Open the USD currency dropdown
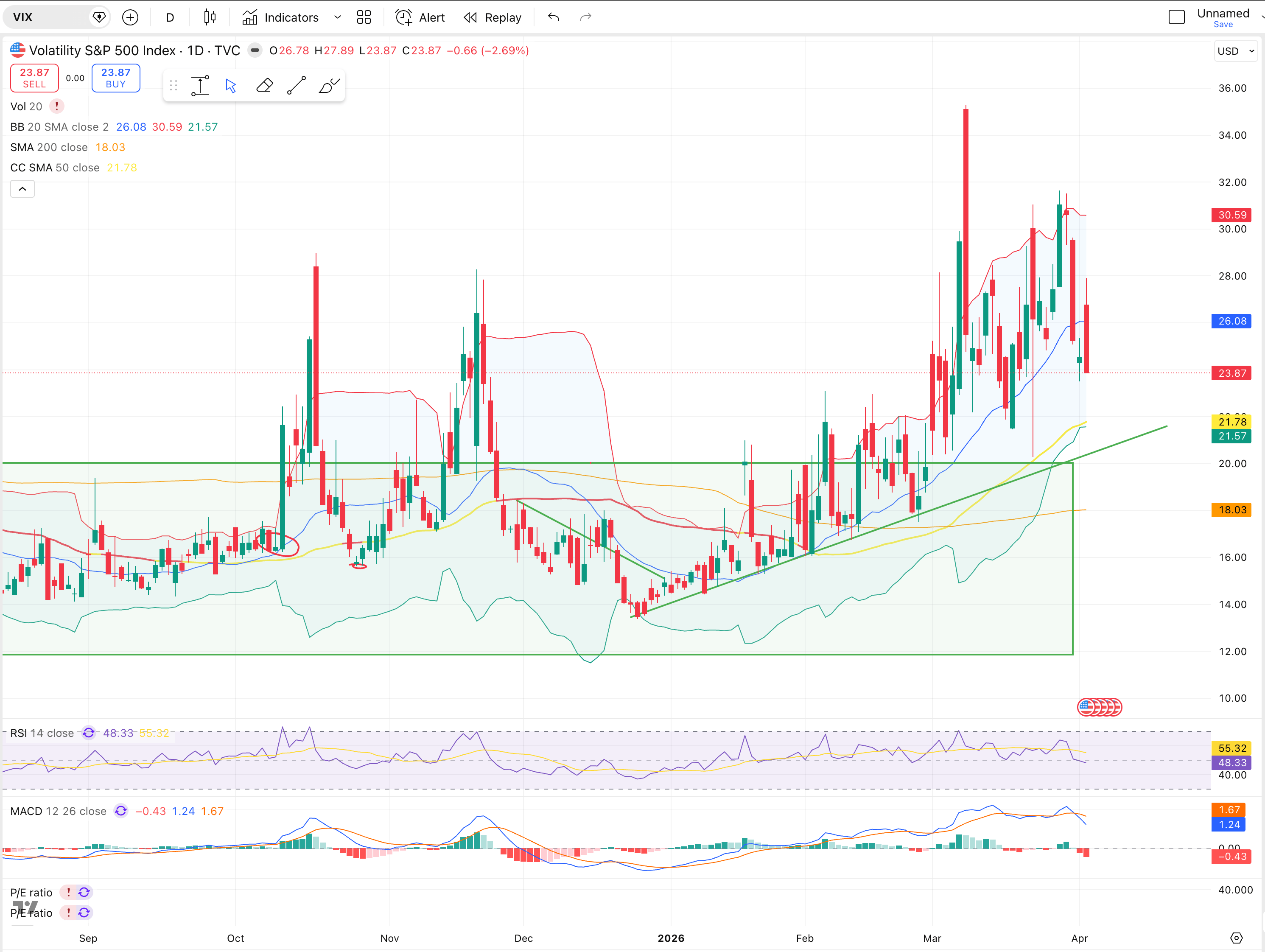The width and height of the screenshot is (1265, 952). [x=1235, y=51]
